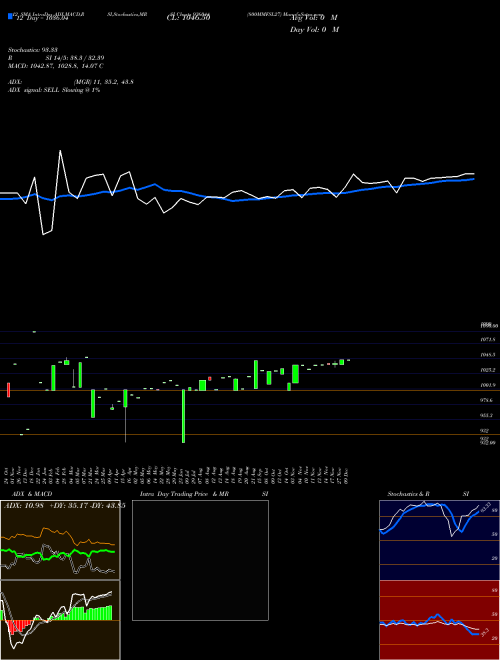The height and width of the screenshot is (660, 500).
Task: Click the '978.6' price axis label
Action: click(x=486, y=400)
